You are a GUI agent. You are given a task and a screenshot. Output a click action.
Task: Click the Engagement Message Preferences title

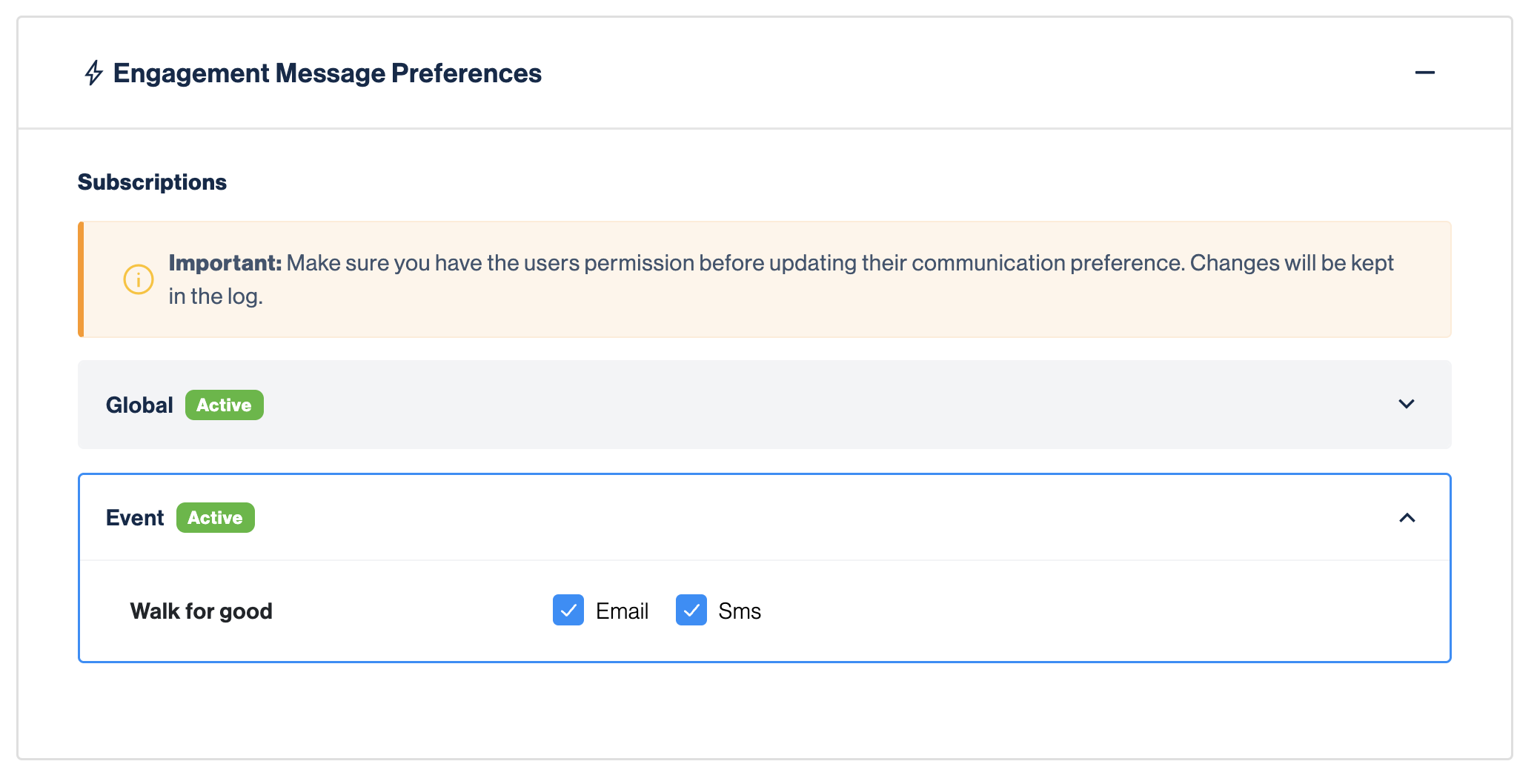[327, 73]
